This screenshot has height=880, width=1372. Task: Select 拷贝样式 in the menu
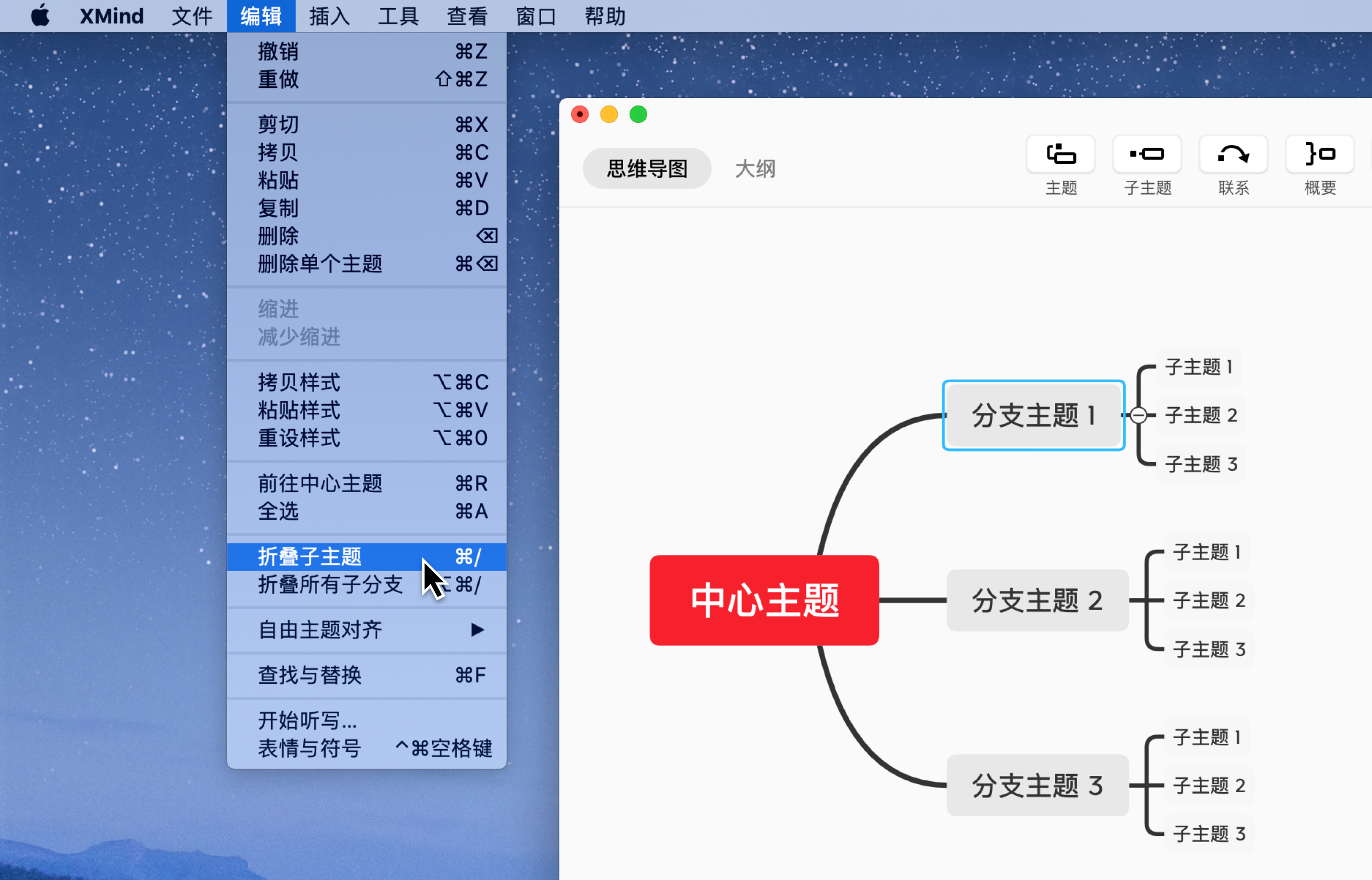point(367,382)
